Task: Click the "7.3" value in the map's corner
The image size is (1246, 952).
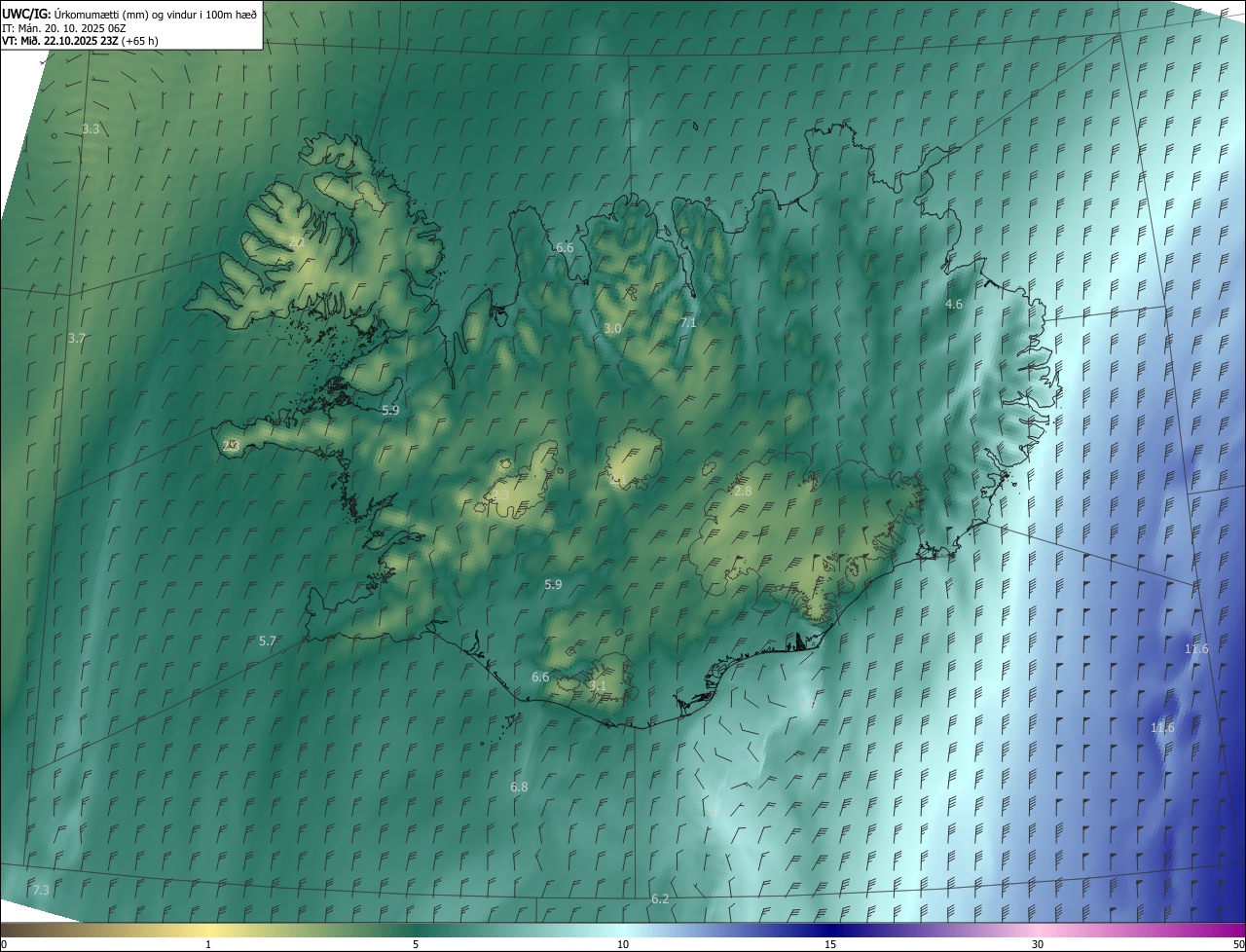Action: pos(41,890)
